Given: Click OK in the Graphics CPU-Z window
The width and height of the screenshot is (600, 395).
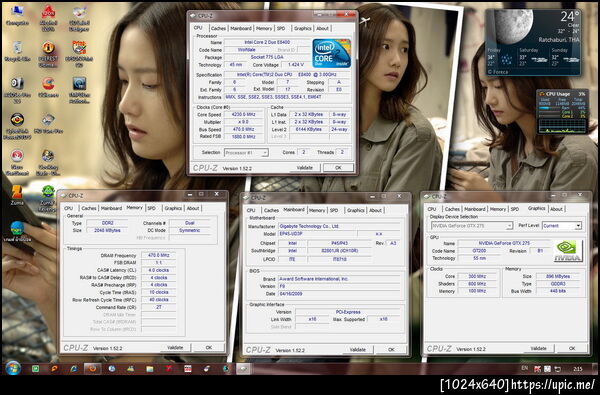Looking at the screenshot, I should pyautogui.click(x=572, y=348).
